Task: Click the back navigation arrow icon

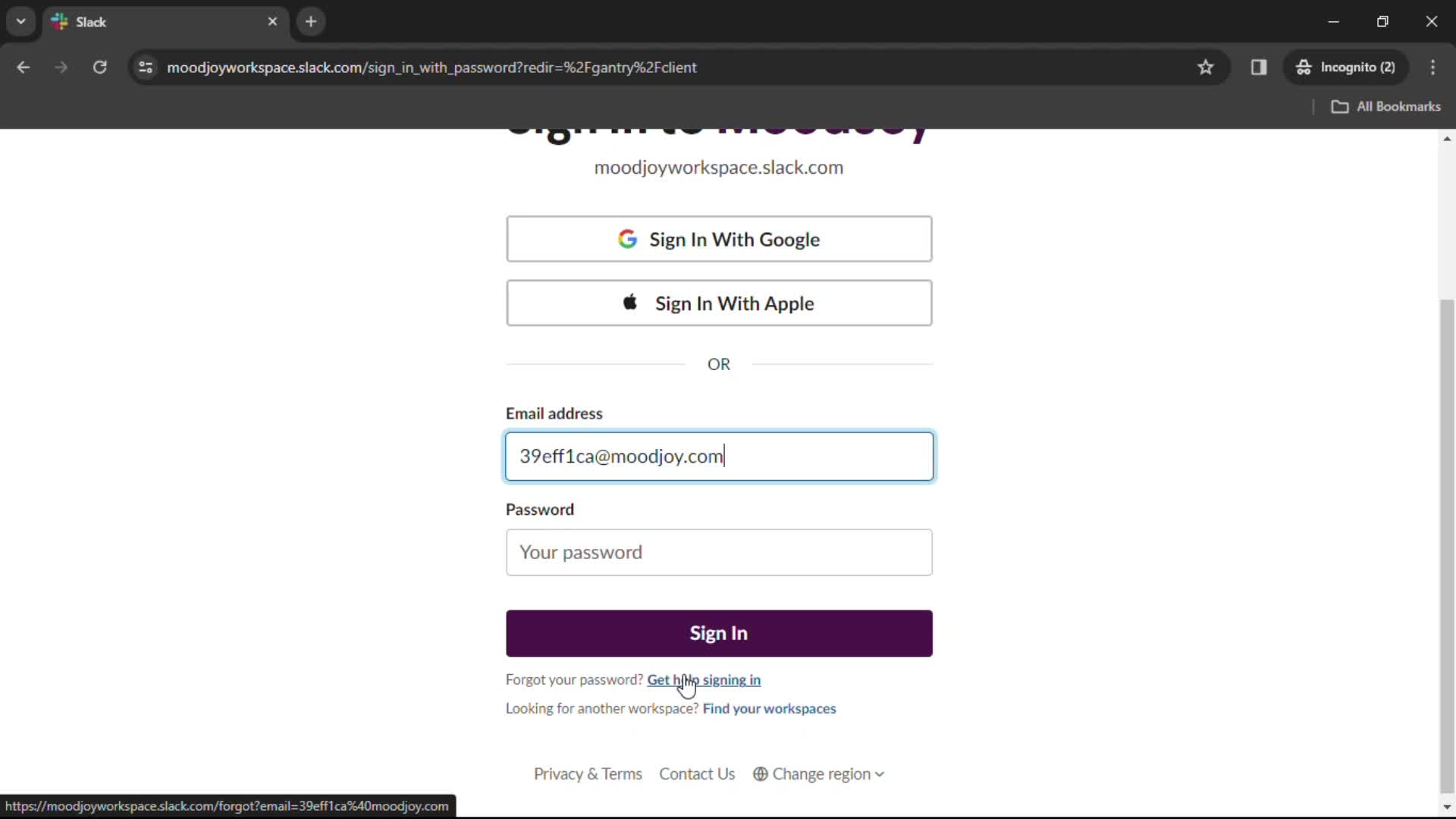Action: coord(24,67)
